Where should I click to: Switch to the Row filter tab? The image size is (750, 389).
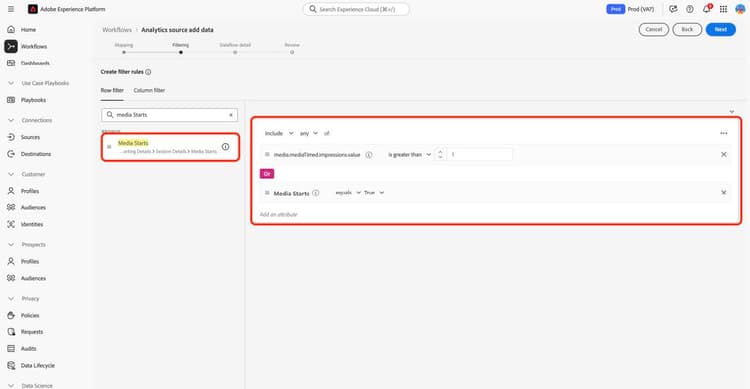point(112,90)
